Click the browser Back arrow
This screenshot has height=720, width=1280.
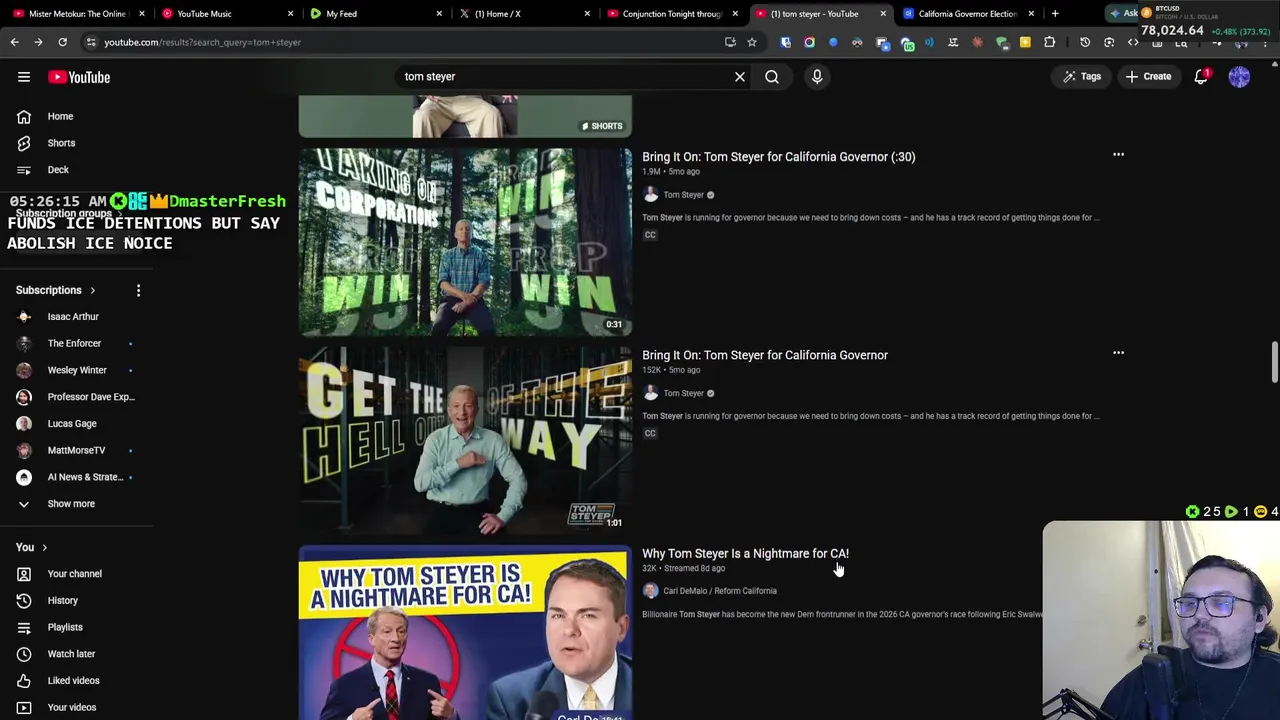point(14,42)
